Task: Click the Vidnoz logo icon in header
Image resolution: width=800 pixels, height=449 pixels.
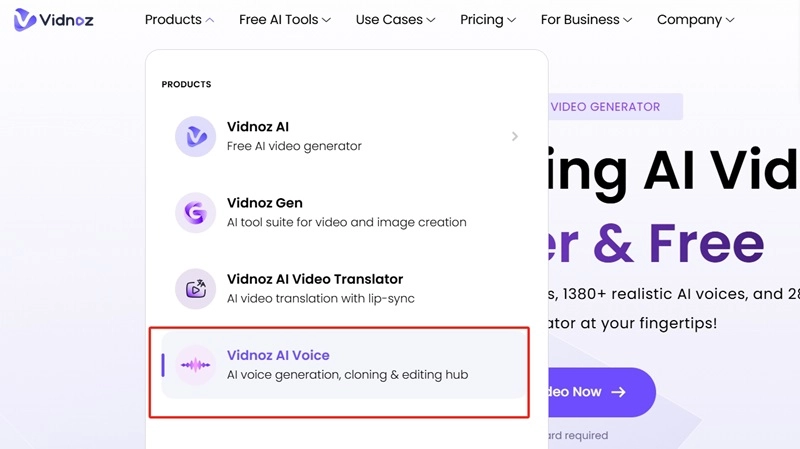Action: click(x=25, y=20)
